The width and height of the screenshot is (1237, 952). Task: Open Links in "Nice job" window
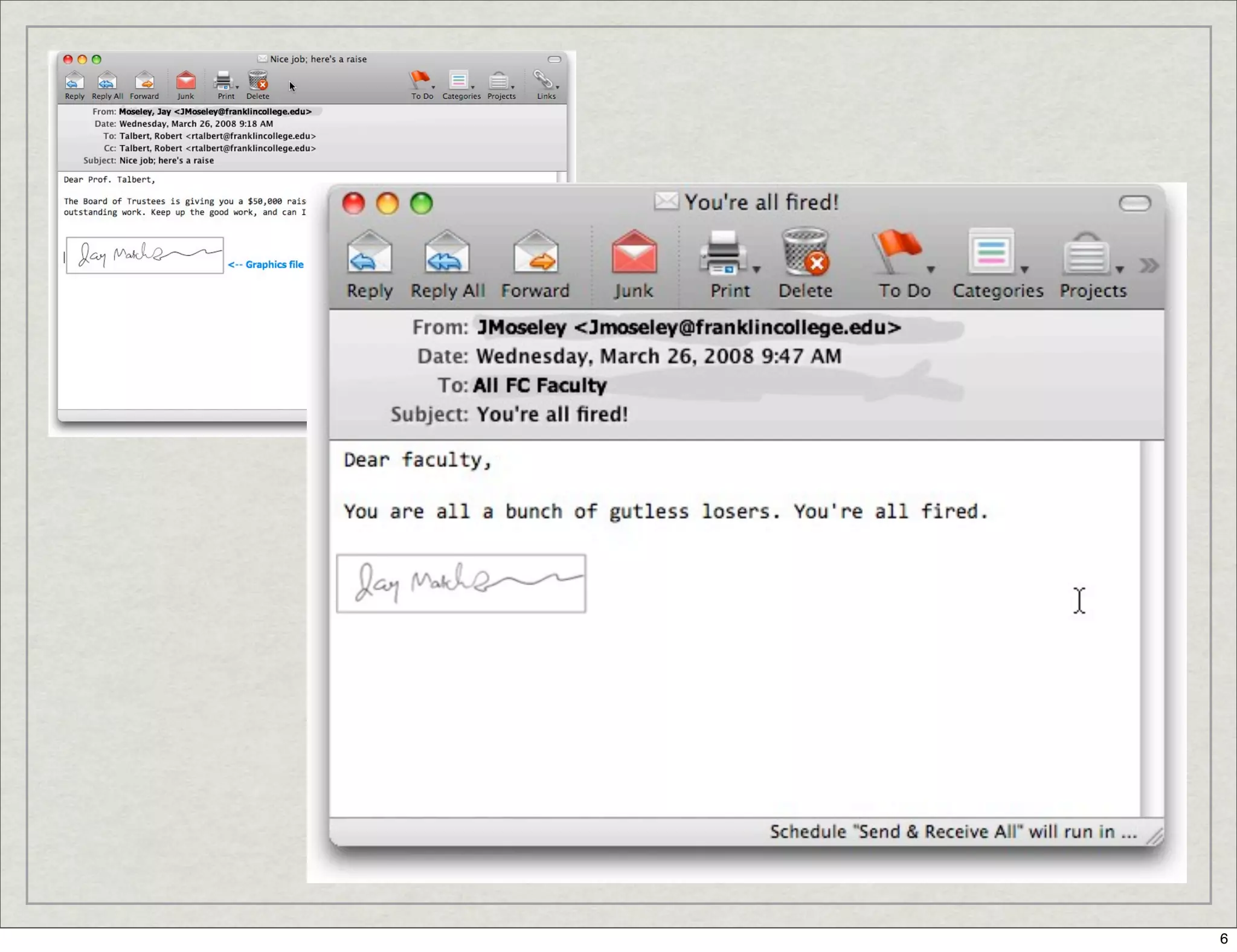pyautogui.click(x=546, y=85)
